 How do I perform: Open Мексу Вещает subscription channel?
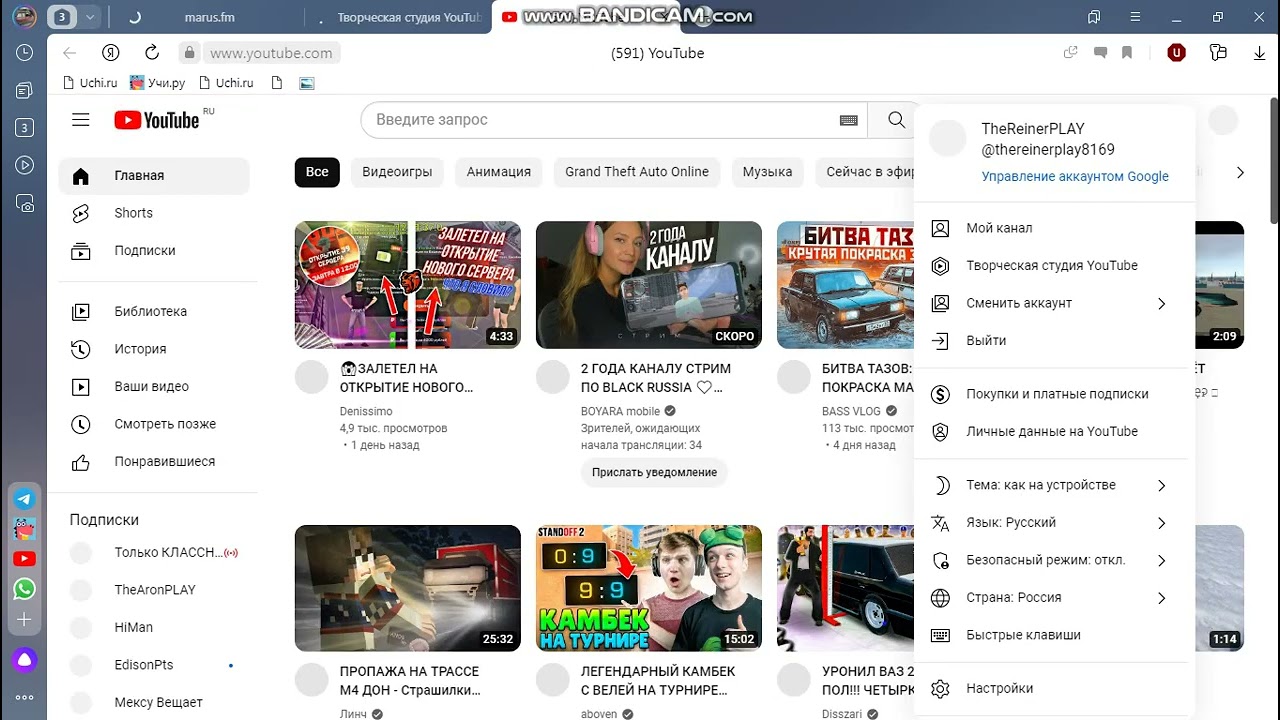click(154, 702)
